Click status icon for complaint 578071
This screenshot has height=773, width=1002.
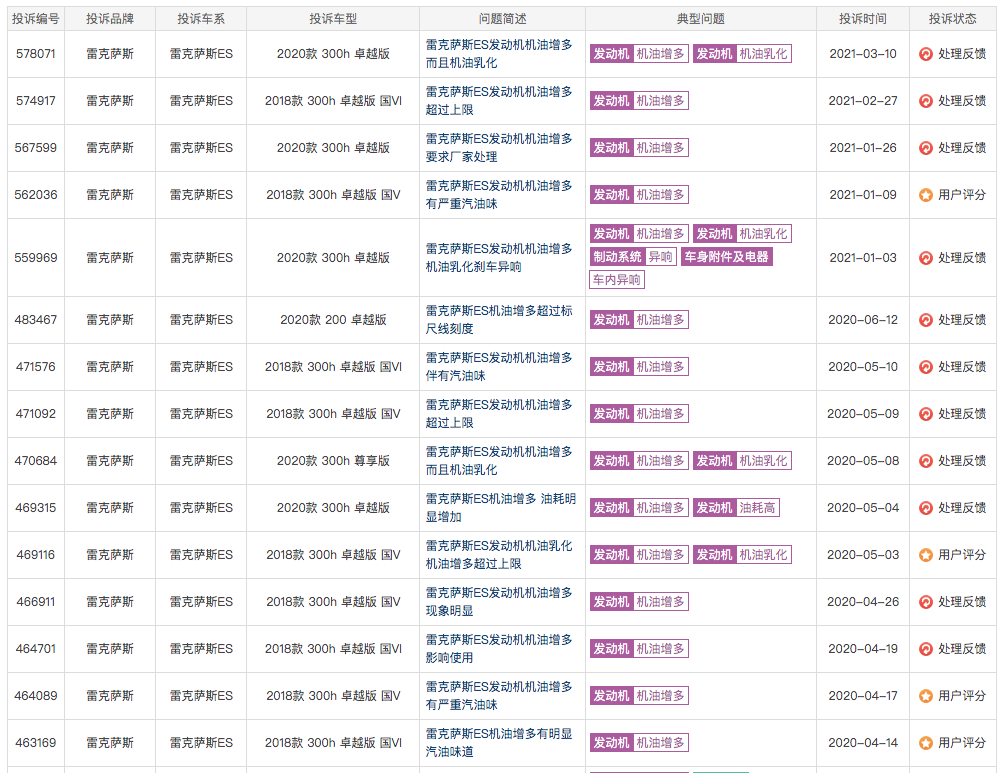coord(925,54)
